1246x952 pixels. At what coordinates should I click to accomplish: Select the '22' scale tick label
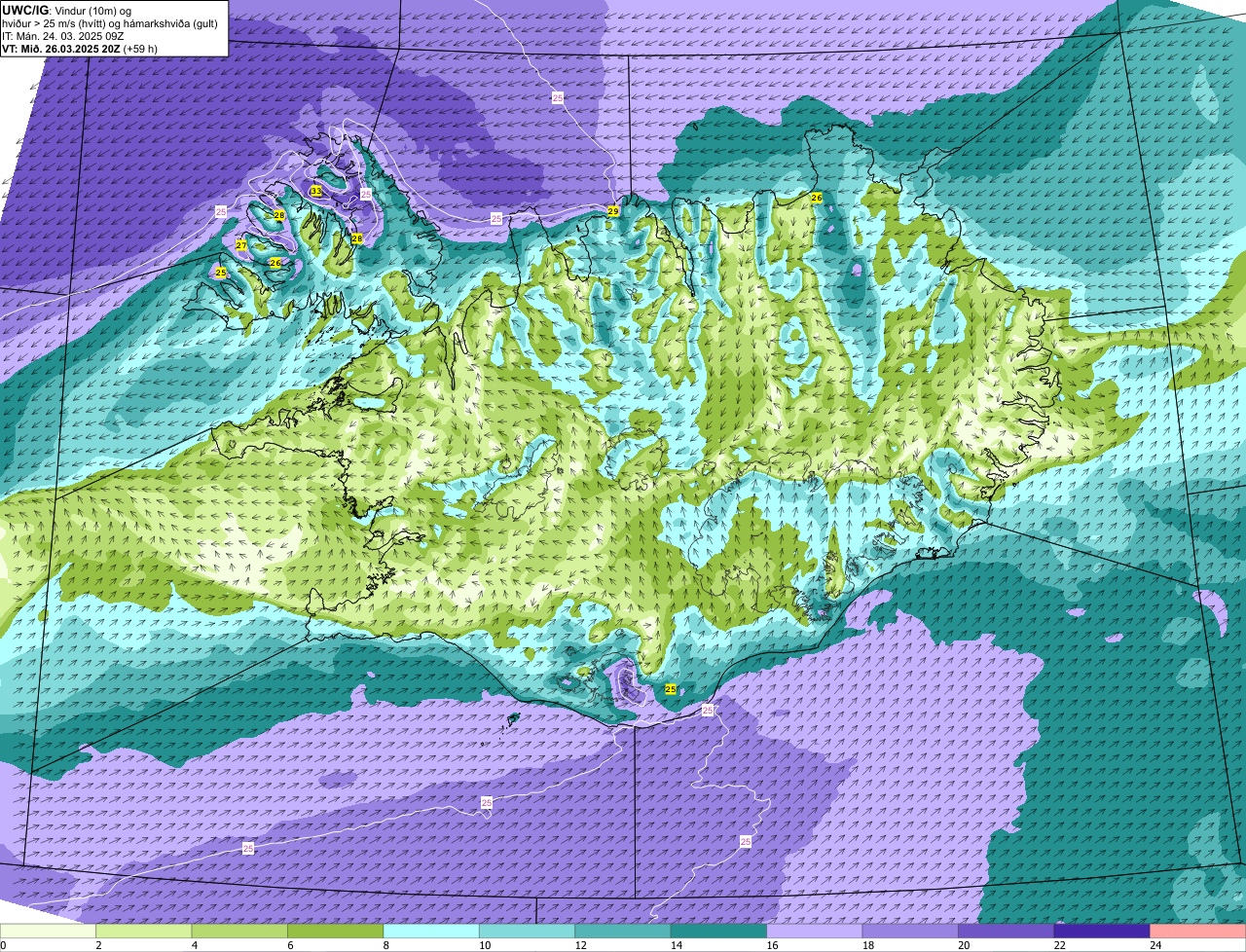click(x=1059, y=945)
